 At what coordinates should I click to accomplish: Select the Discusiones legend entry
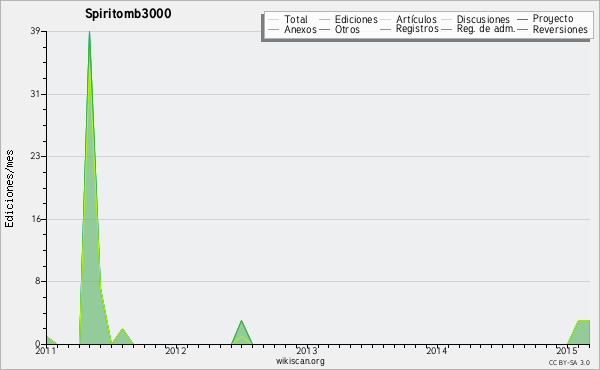tap(483, 19)
